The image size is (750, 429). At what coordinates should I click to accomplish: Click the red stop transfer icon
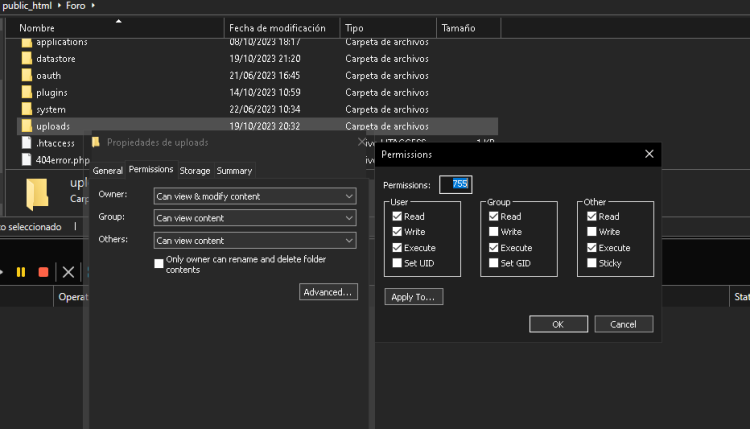(43, 271)
